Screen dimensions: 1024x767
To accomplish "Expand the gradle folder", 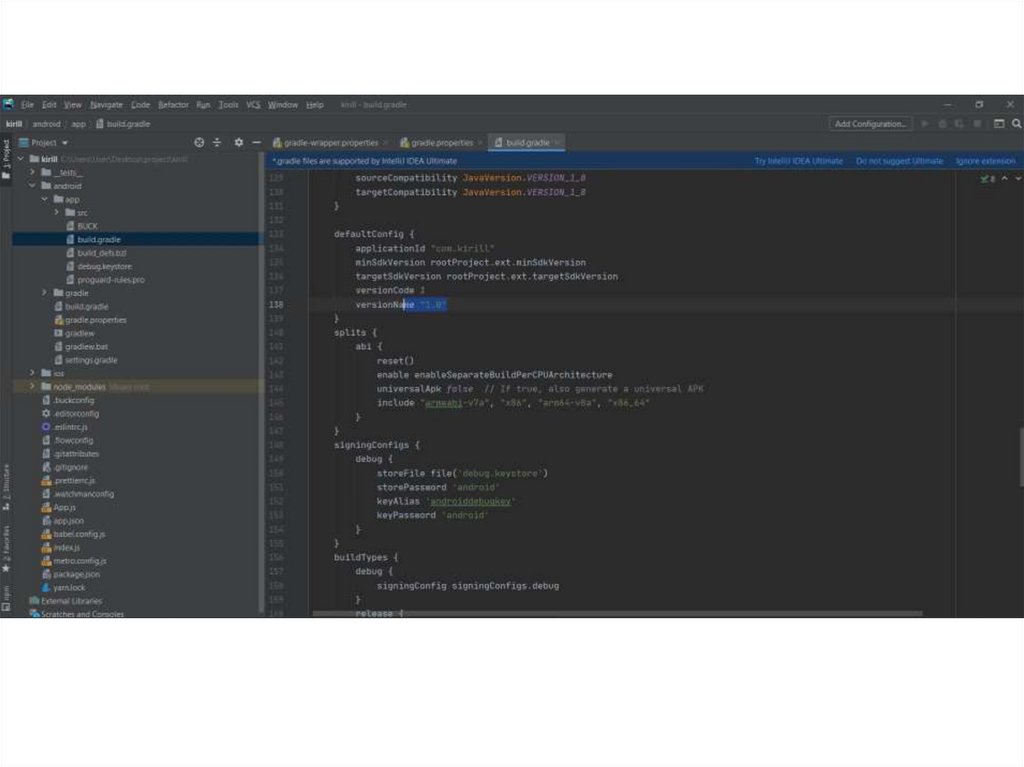I will (44, 293).
